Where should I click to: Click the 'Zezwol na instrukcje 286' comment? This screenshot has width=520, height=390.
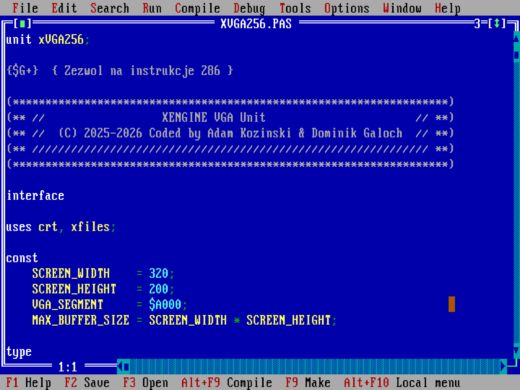[142, 71]
